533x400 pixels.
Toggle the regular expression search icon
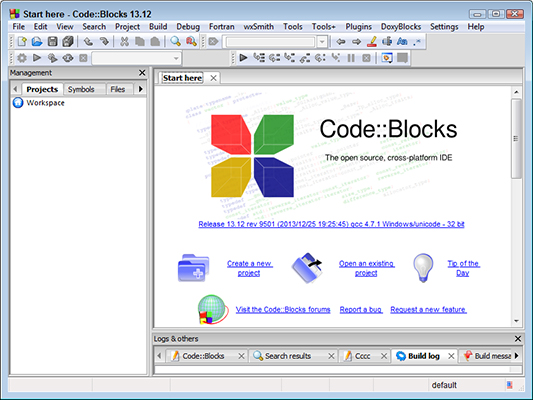pos(417,41)
